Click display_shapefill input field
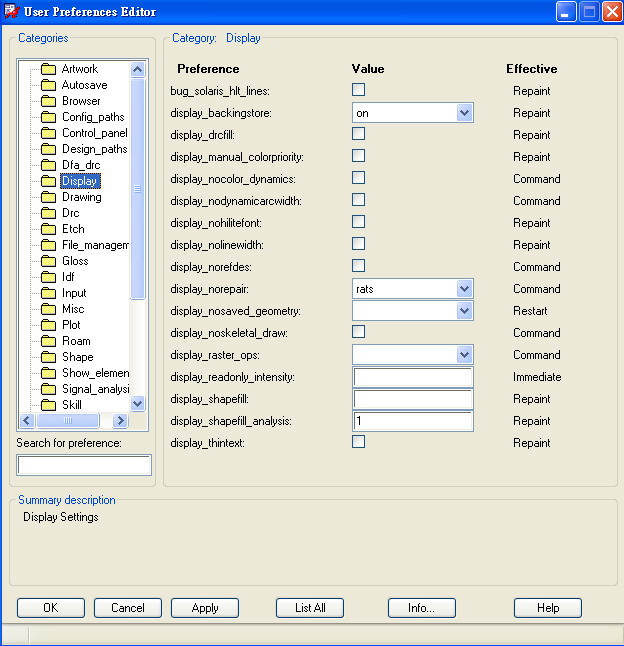Viewport: 624px width, 646px height. [x=413, y=399]
